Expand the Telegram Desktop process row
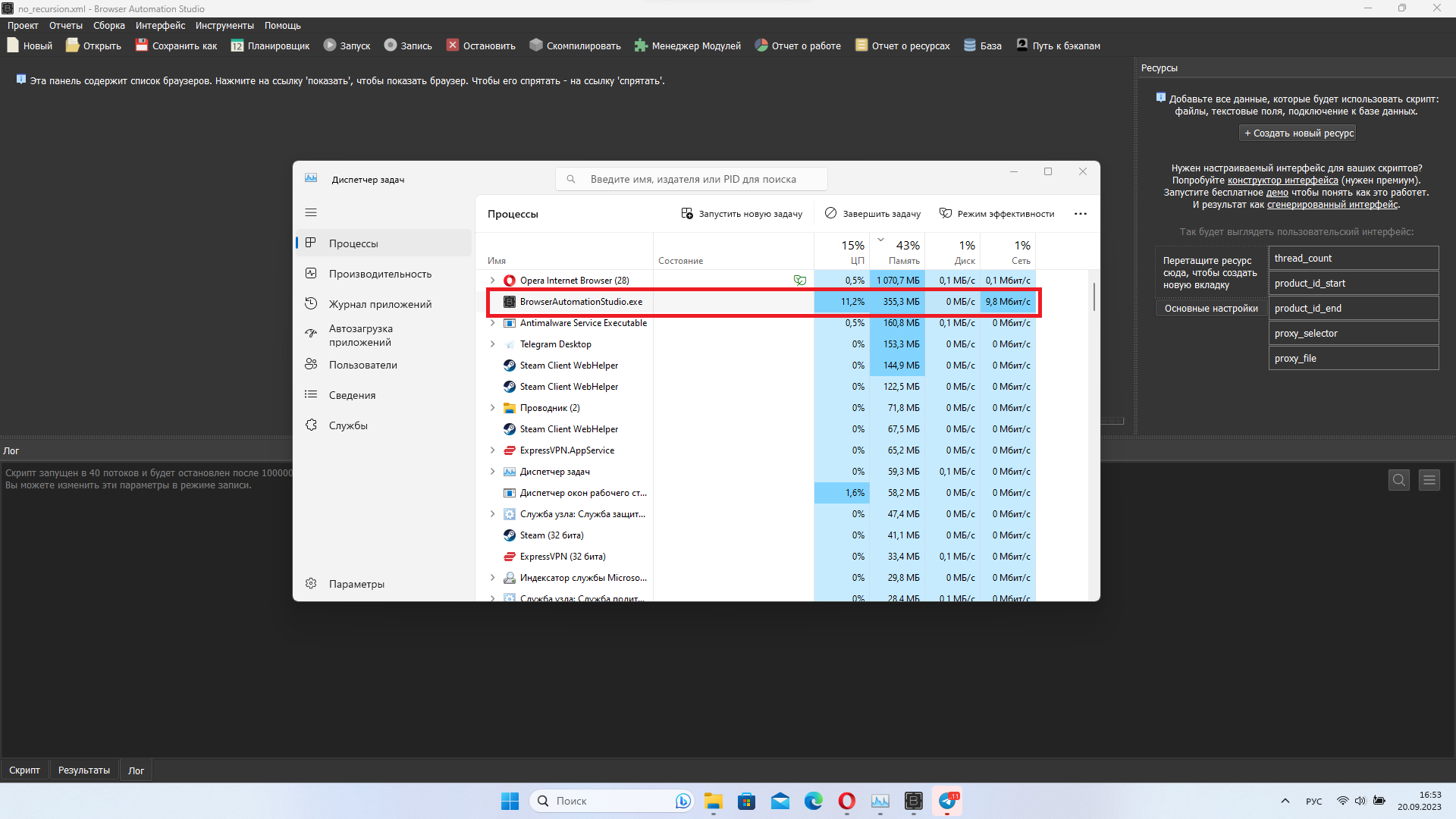The image size is (1456, 819). click(492, 344)
